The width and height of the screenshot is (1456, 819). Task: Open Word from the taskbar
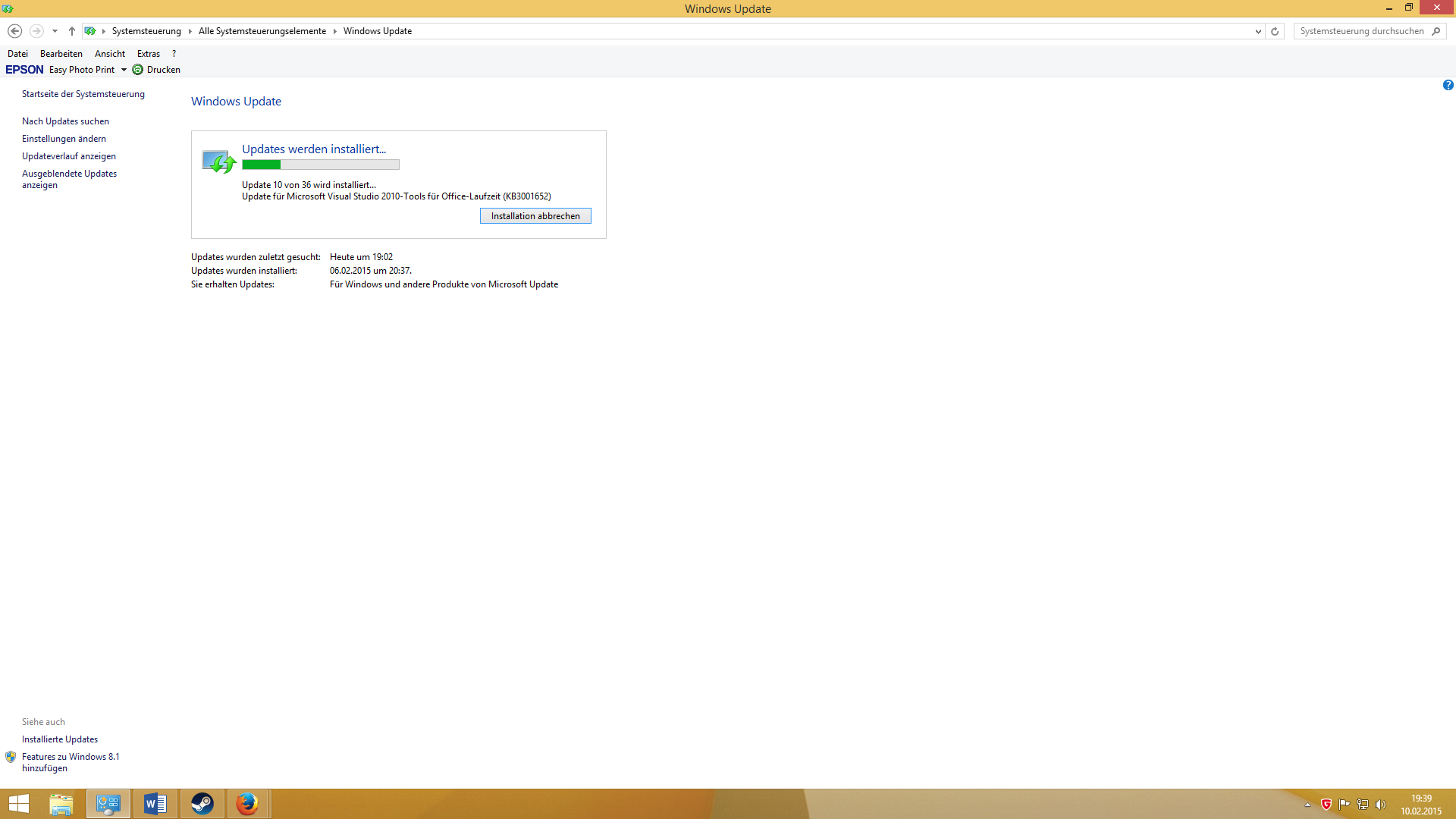(155, 804)
